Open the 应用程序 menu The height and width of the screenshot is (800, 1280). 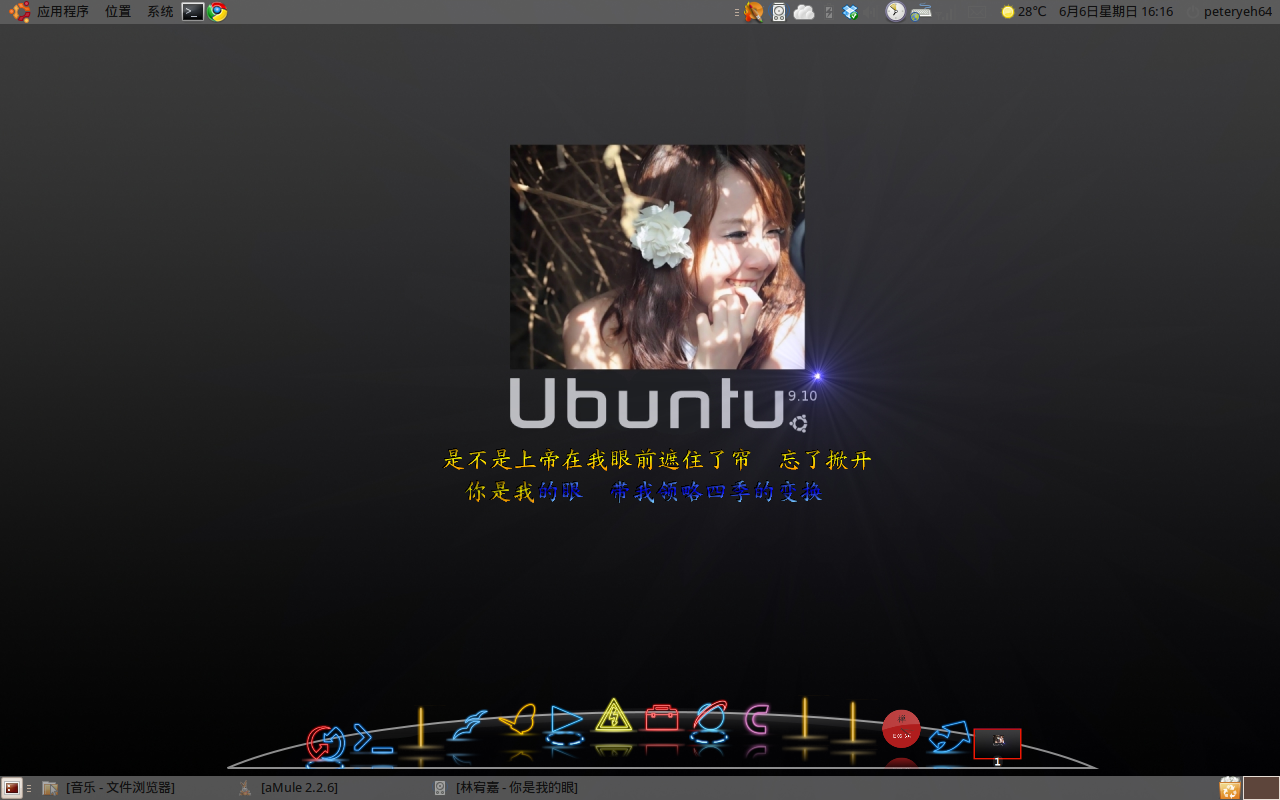click(x=63, y=12)
